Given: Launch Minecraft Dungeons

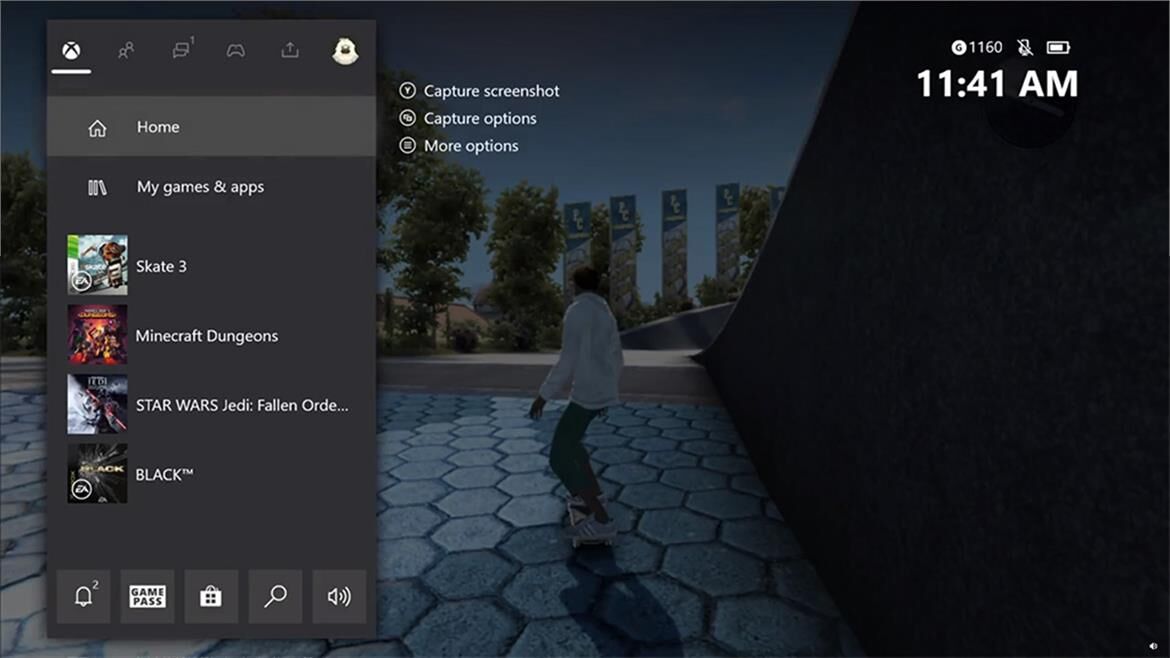Looking at the screenshot, I should [x=211, y=336].
